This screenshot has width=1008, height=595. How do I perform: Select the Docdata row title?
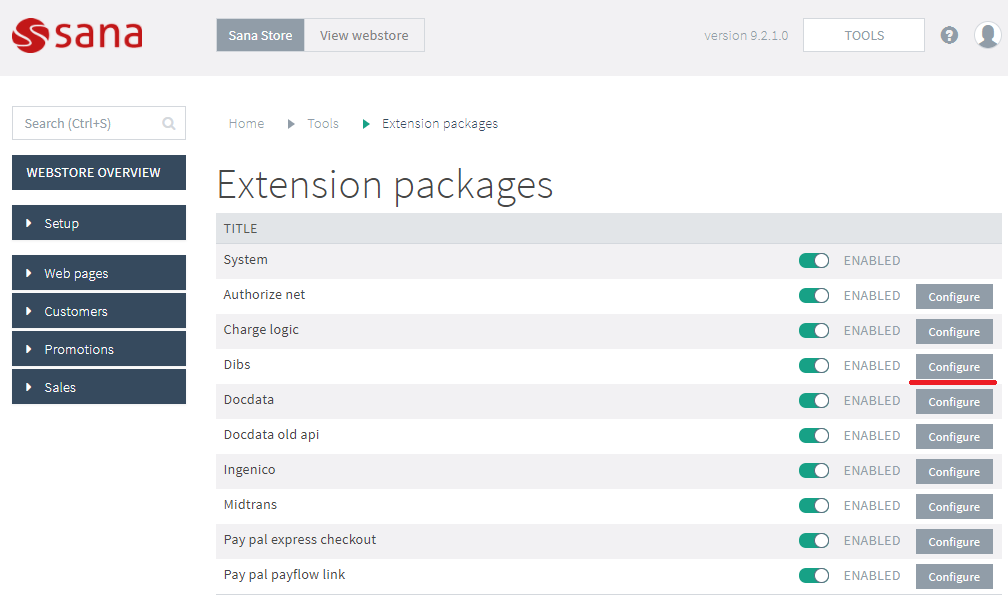click(x=249, y=399)
